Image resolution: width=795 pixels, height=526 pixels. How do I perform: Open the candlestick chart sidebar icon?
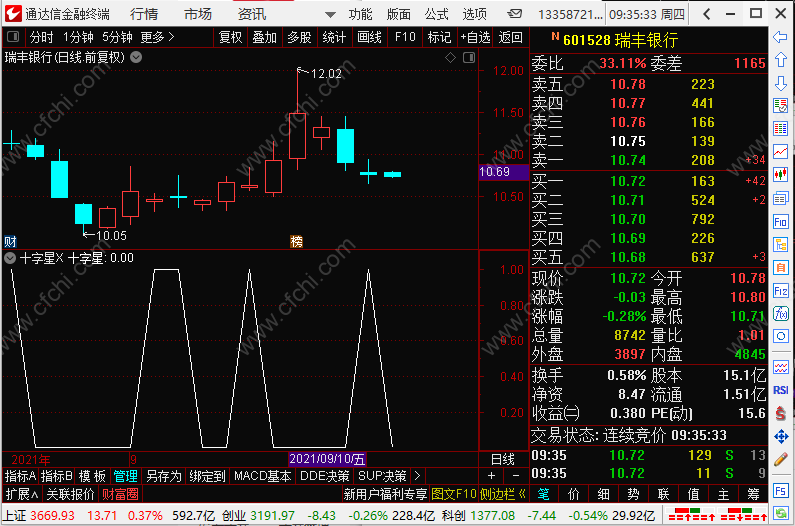pos(780,174)
